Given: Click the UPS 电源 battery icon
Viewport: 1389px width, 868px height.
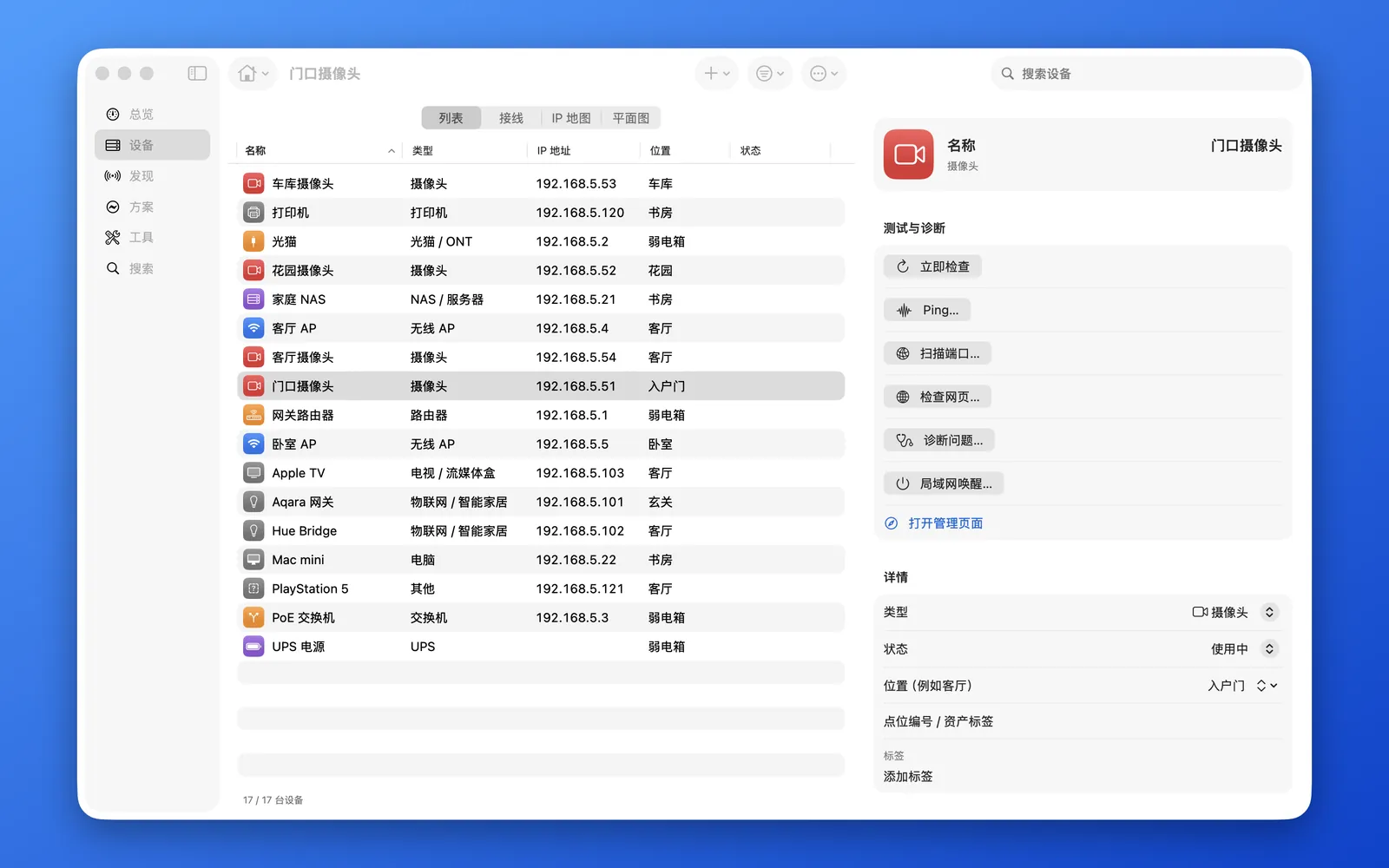Looking at the screenshot, I should tap(253, 647).
